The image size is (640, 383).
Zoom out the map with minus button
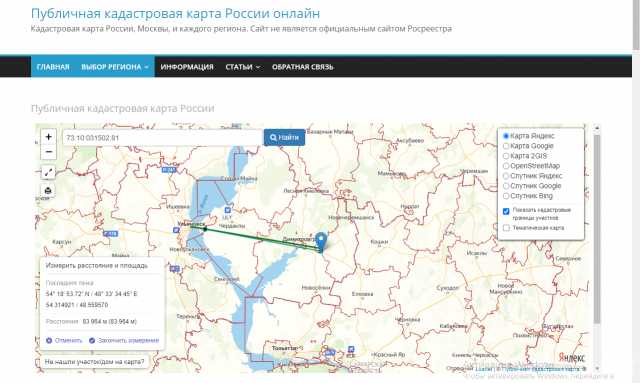click(49, 152)
